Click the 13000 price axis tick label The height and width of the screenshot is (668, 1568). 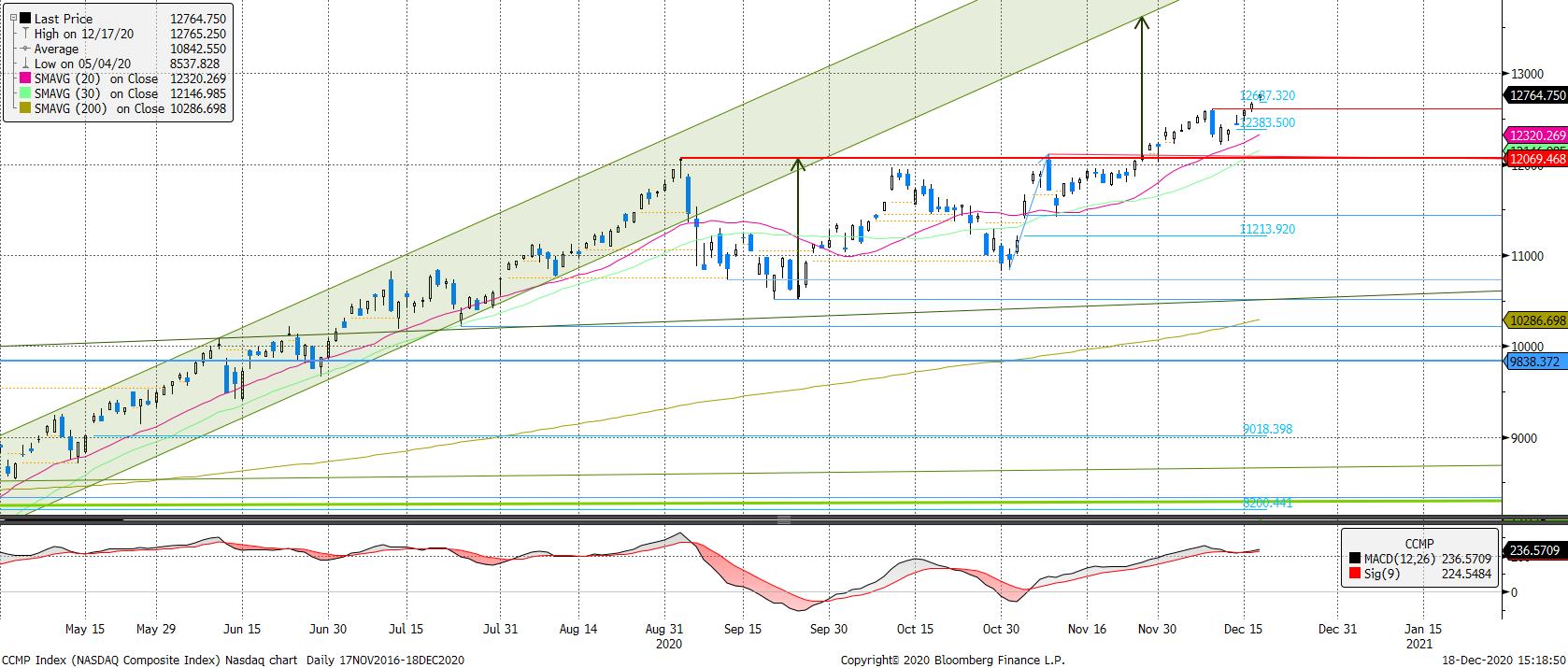click(x=1527, y=73)
